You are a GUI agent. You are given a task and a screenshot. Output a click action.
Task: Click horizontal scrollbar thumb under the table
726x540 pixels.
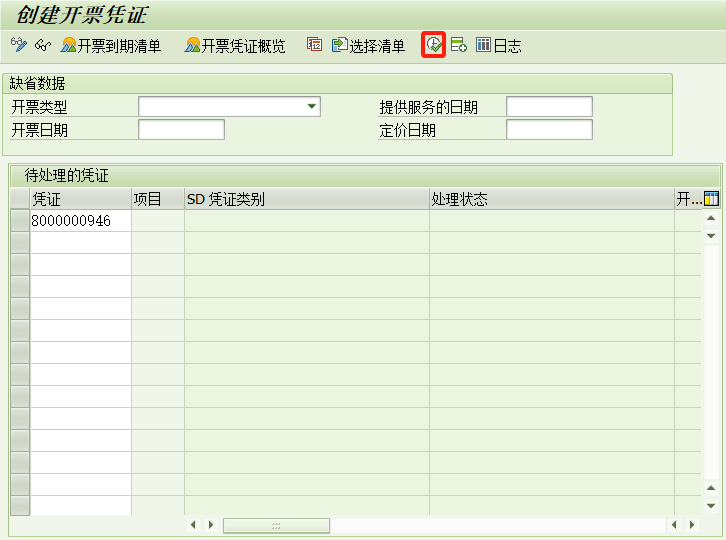tap(276, 526)
